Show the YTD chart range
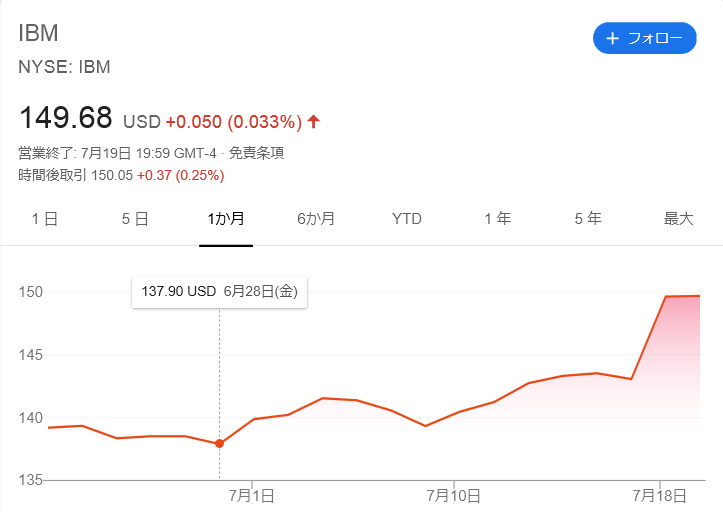723x512 pixels. pos(407,219)
